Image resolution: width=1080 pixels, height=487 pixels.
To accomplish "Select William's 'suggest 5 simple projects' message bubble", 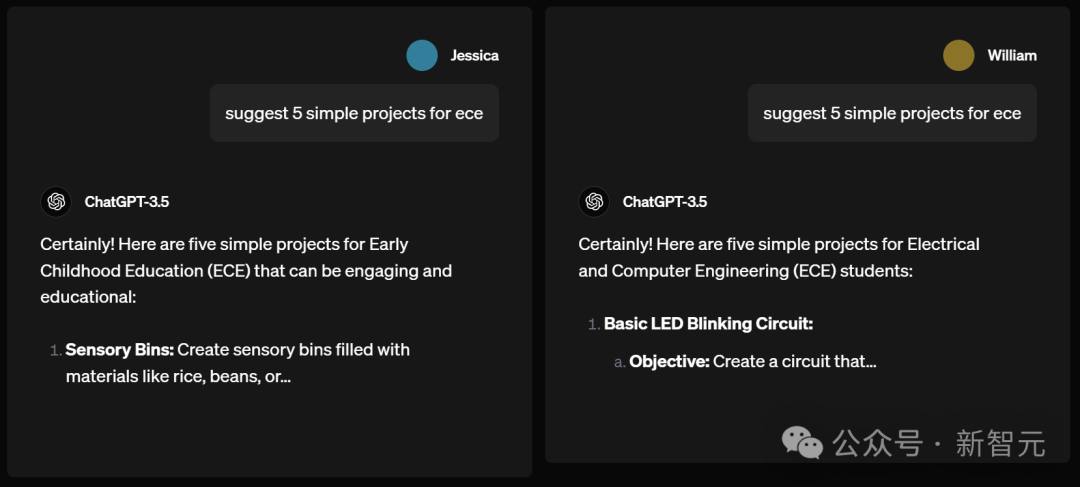I will point(892,113).
